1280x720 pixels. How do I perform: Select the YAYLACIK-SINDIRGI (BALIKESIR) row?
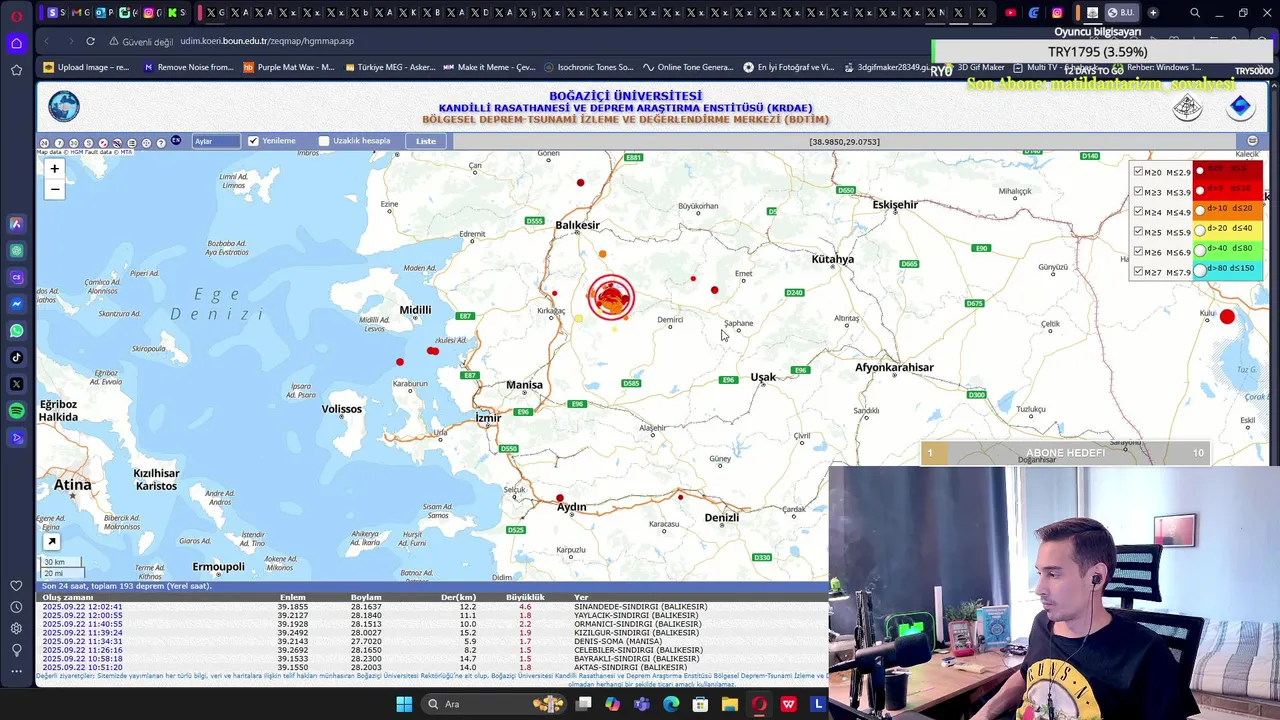432,616
